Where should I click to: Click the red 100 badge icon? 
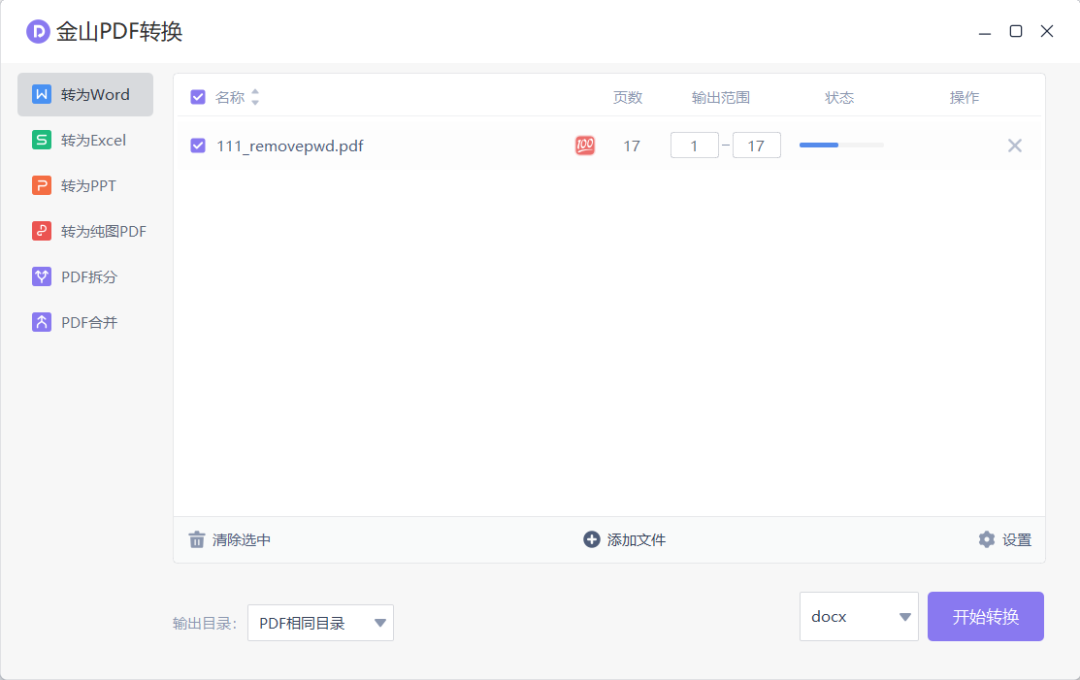(585, 145)
